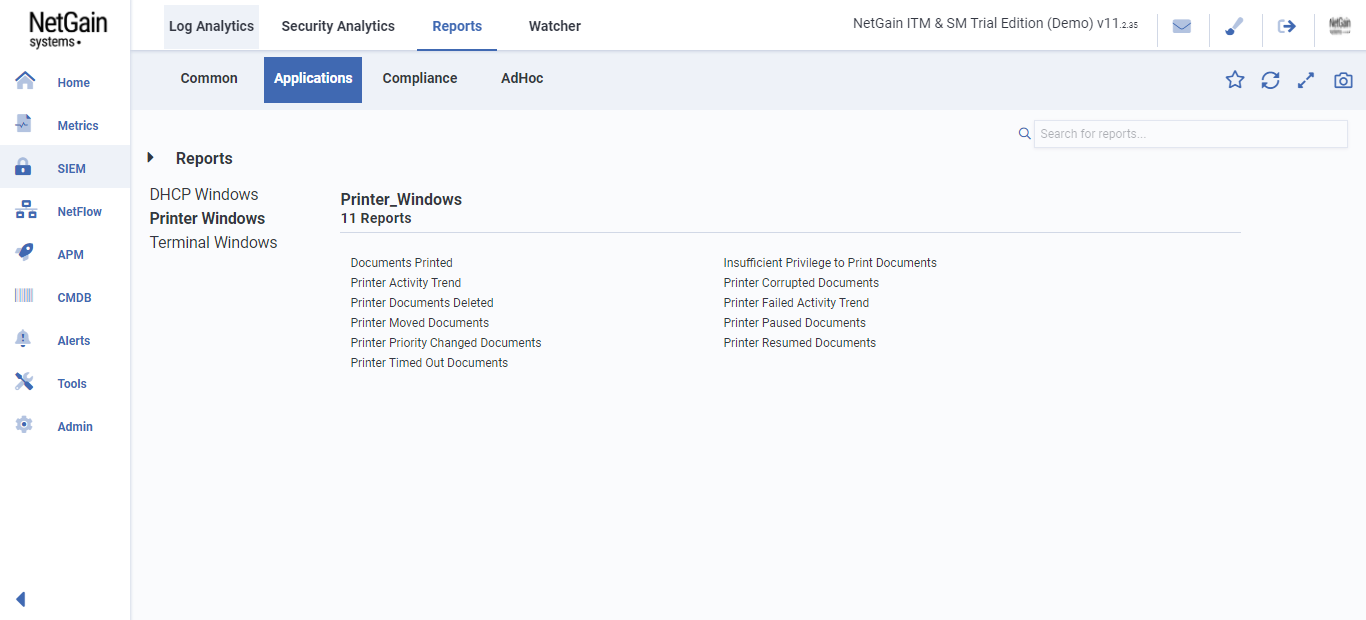
Task: Click the SIEM lock icon
Action: (23, 167)
